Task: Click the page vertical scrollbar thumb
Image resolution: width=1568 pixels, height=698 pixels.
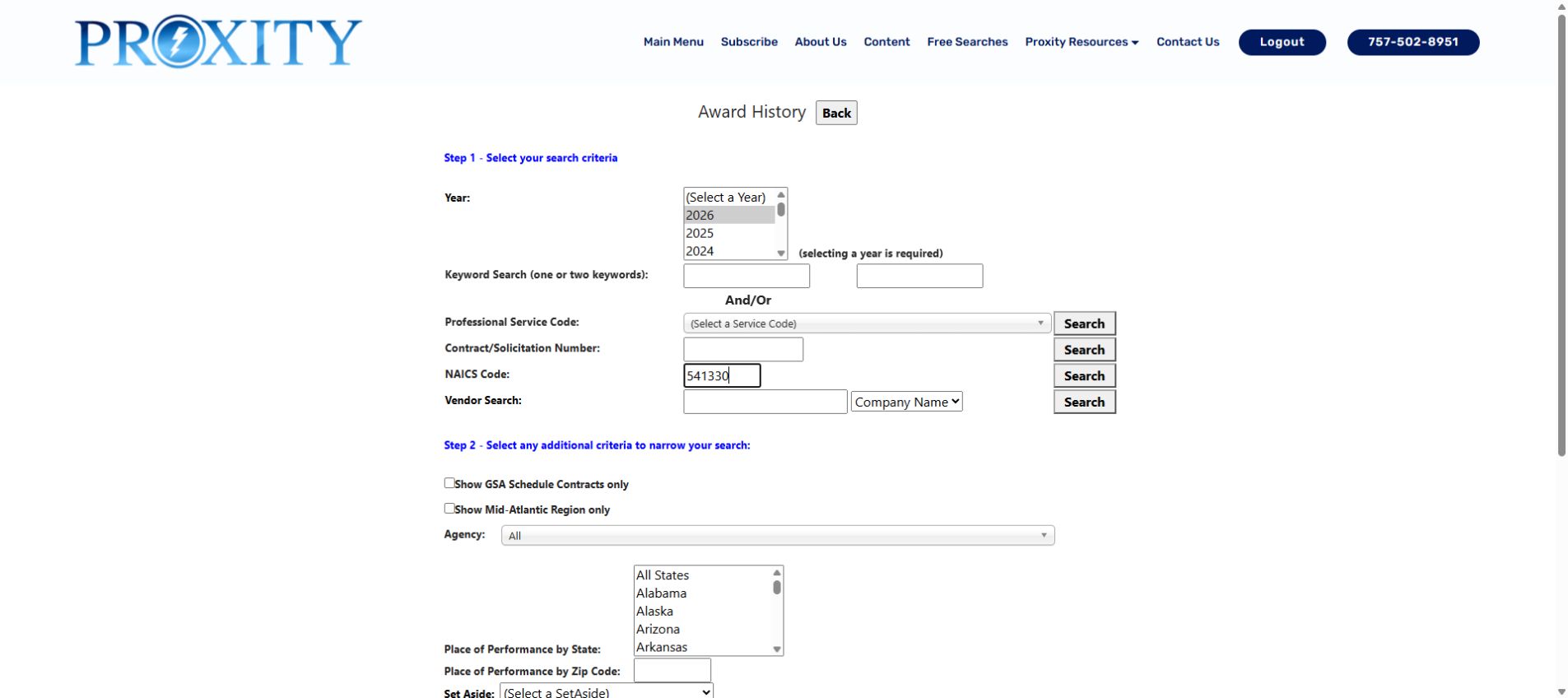Action: point(1561,235)
